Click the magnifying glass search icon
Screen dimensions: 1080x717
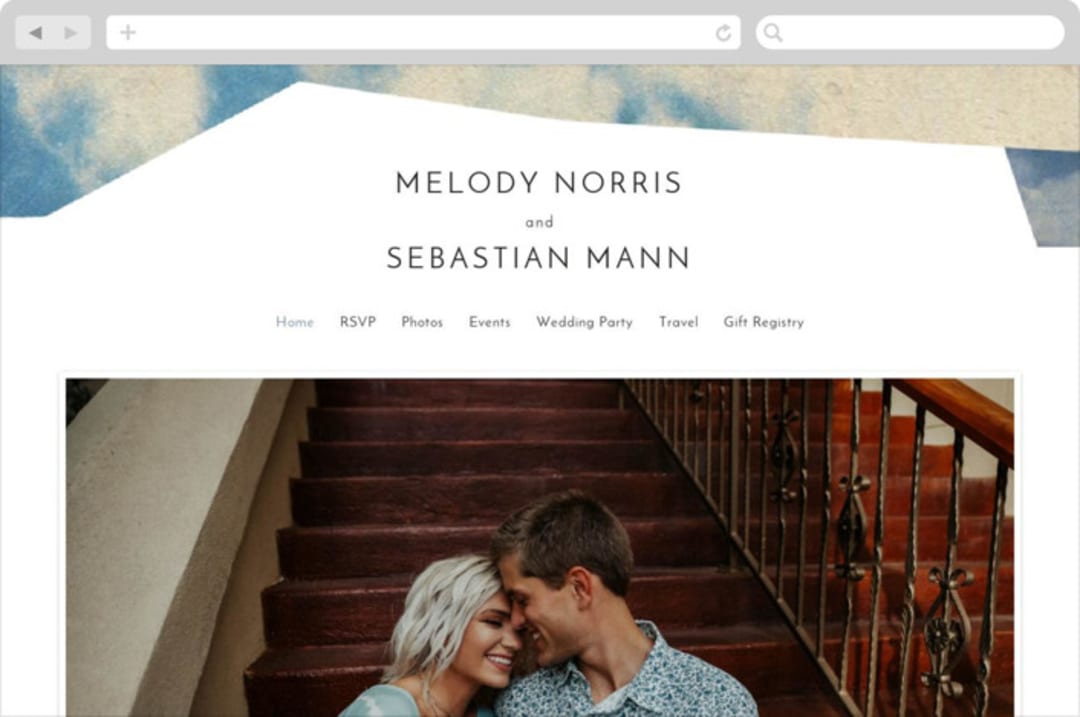click(773, 32)
